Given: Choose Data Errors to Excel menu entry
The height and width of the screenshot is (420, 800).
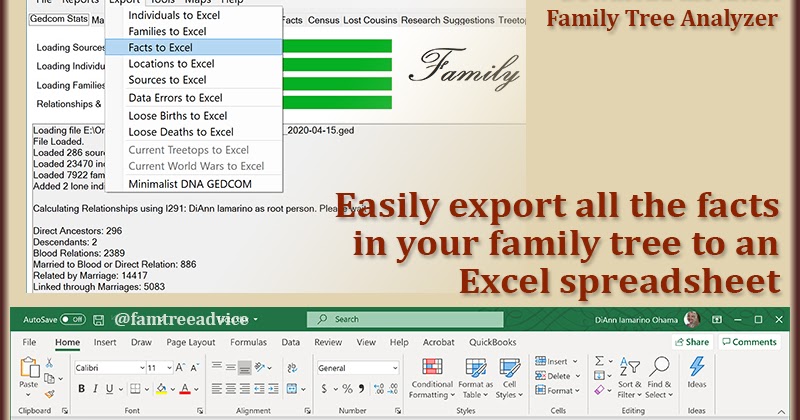Looking at the screenshot, I should (175, 98).
